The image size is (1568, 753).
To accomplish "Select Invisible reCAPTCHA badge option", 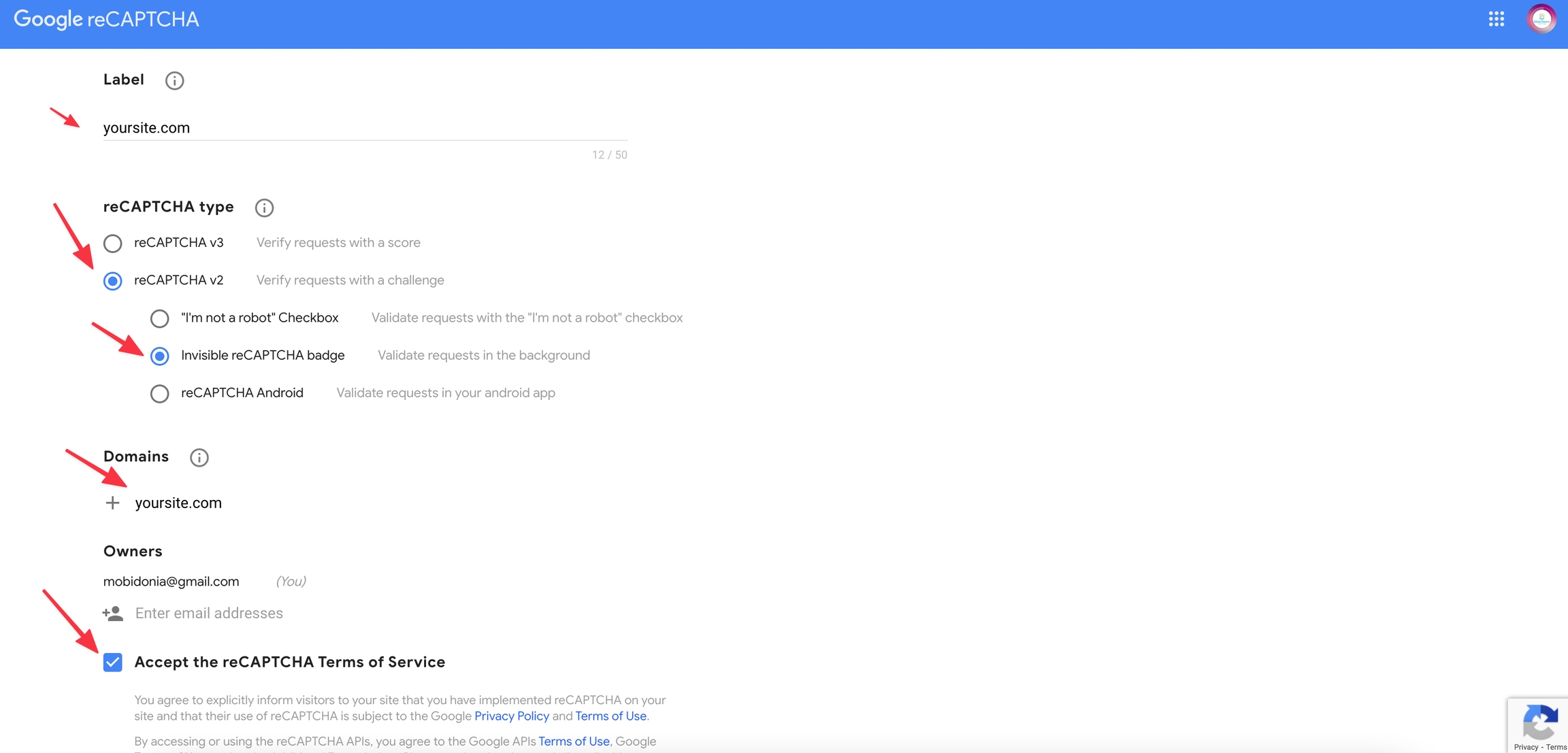I will click(x=159, y=356).
